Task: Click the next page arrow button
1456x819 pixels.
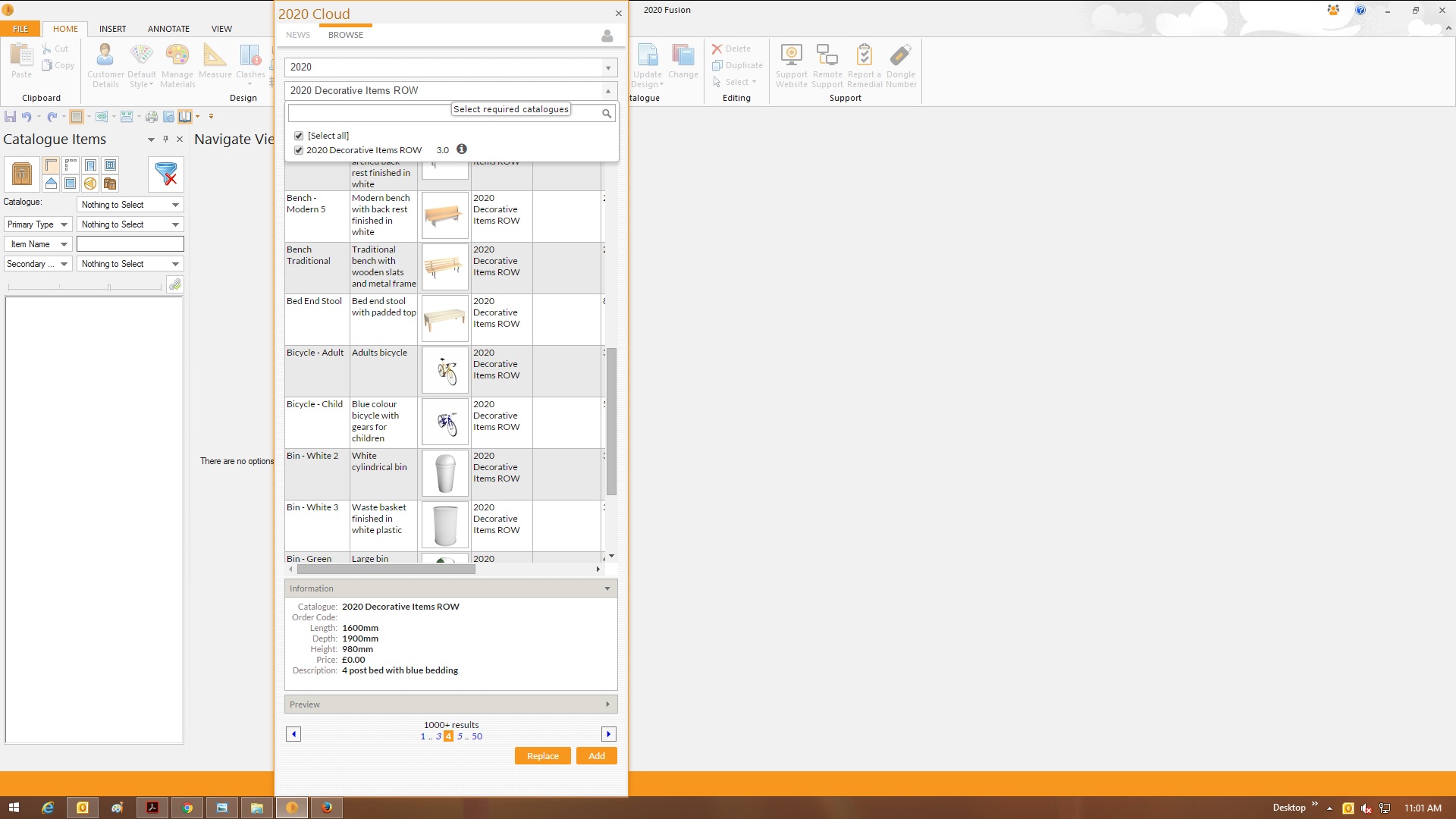Action: point(608,734)
